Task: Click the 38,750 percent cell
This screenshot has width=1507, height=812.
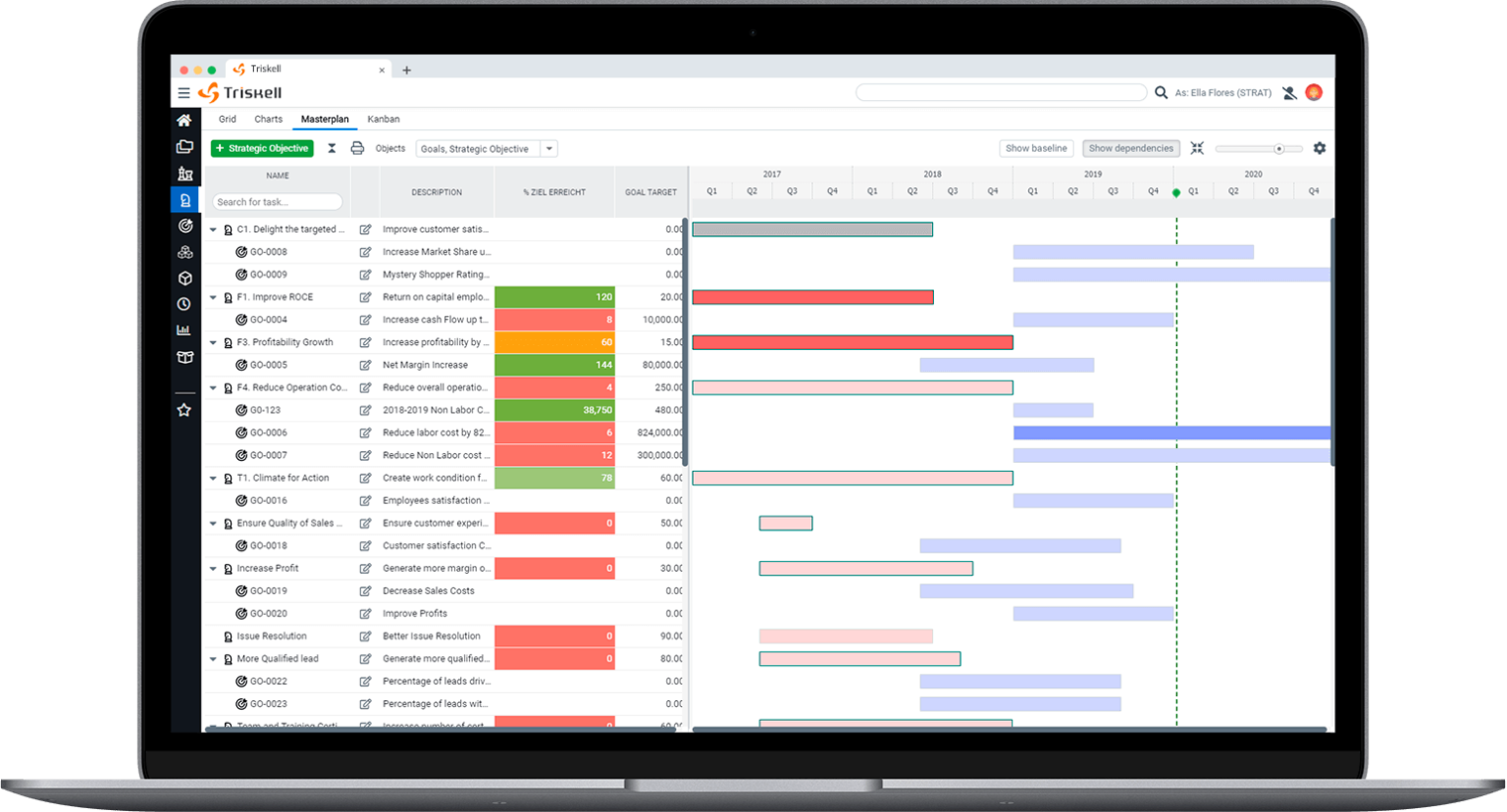Action: [554, 410]
